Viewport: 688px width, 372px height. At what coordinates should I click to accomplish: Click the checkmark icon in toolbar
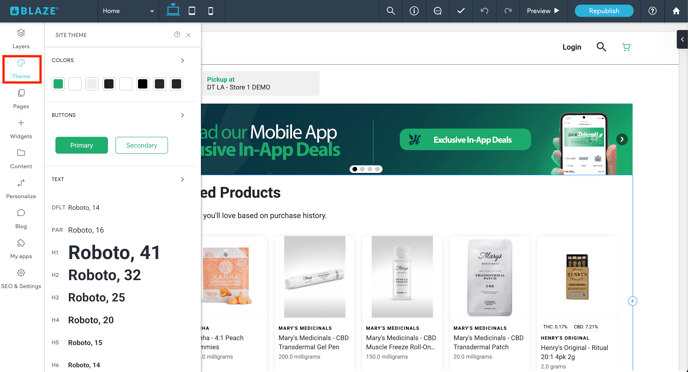coord(461,11)
